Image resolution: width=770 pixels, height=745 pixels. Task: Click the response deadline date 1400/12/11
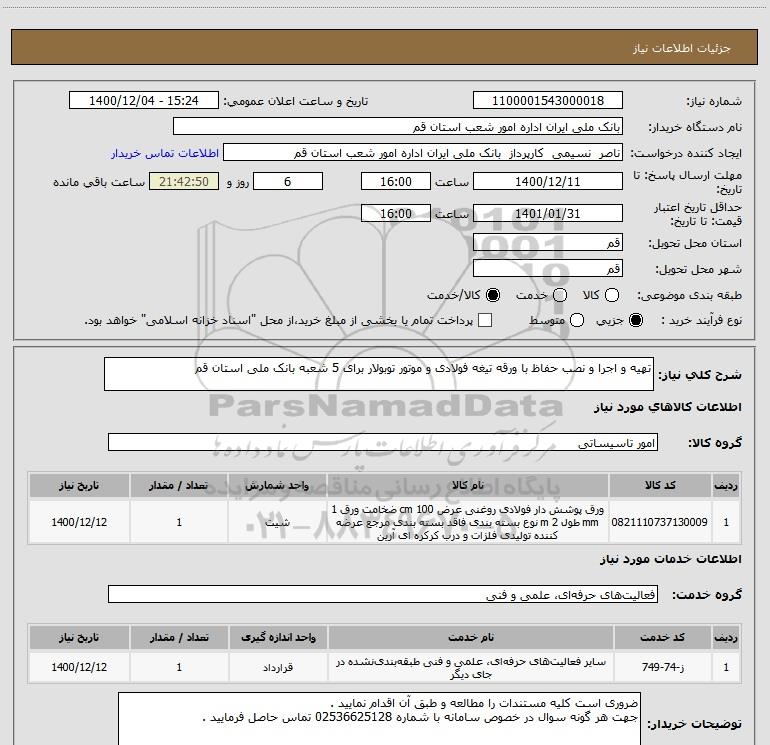548,181
